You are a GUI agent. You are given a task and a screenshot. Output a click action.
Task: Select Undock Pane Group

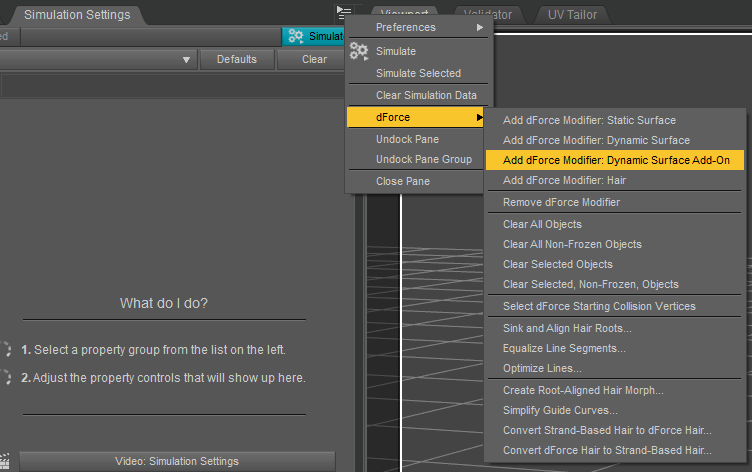coord(415,159)
